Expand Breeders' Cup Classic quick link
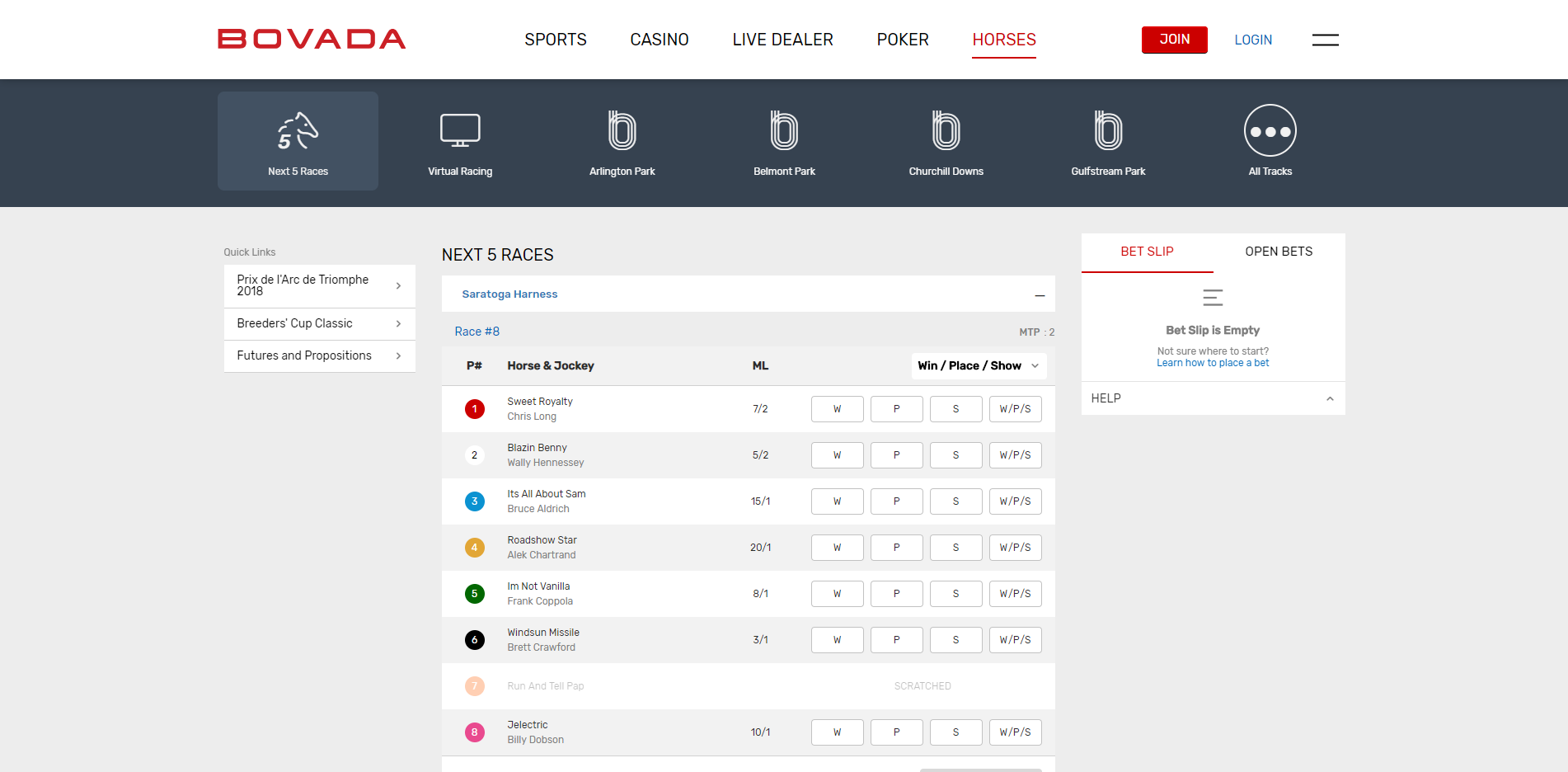Screen dimensions: 1568x772 (x=319, y=323)
